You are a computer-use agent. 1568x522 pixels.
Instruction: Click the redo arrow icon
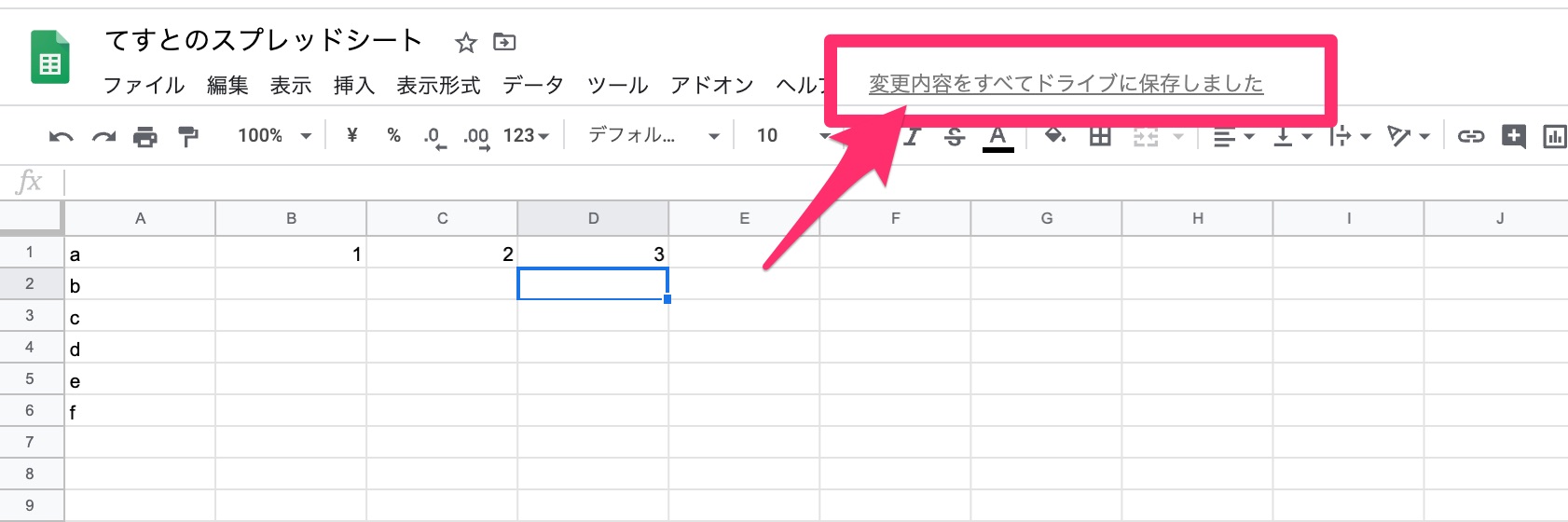tap(103, 137)
